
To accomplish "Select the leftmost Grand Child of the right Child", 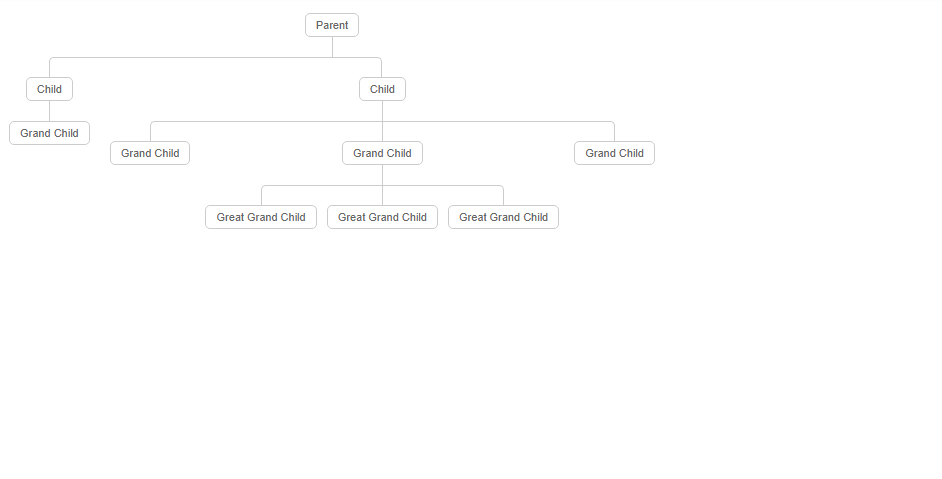I will tap(150, 153).
